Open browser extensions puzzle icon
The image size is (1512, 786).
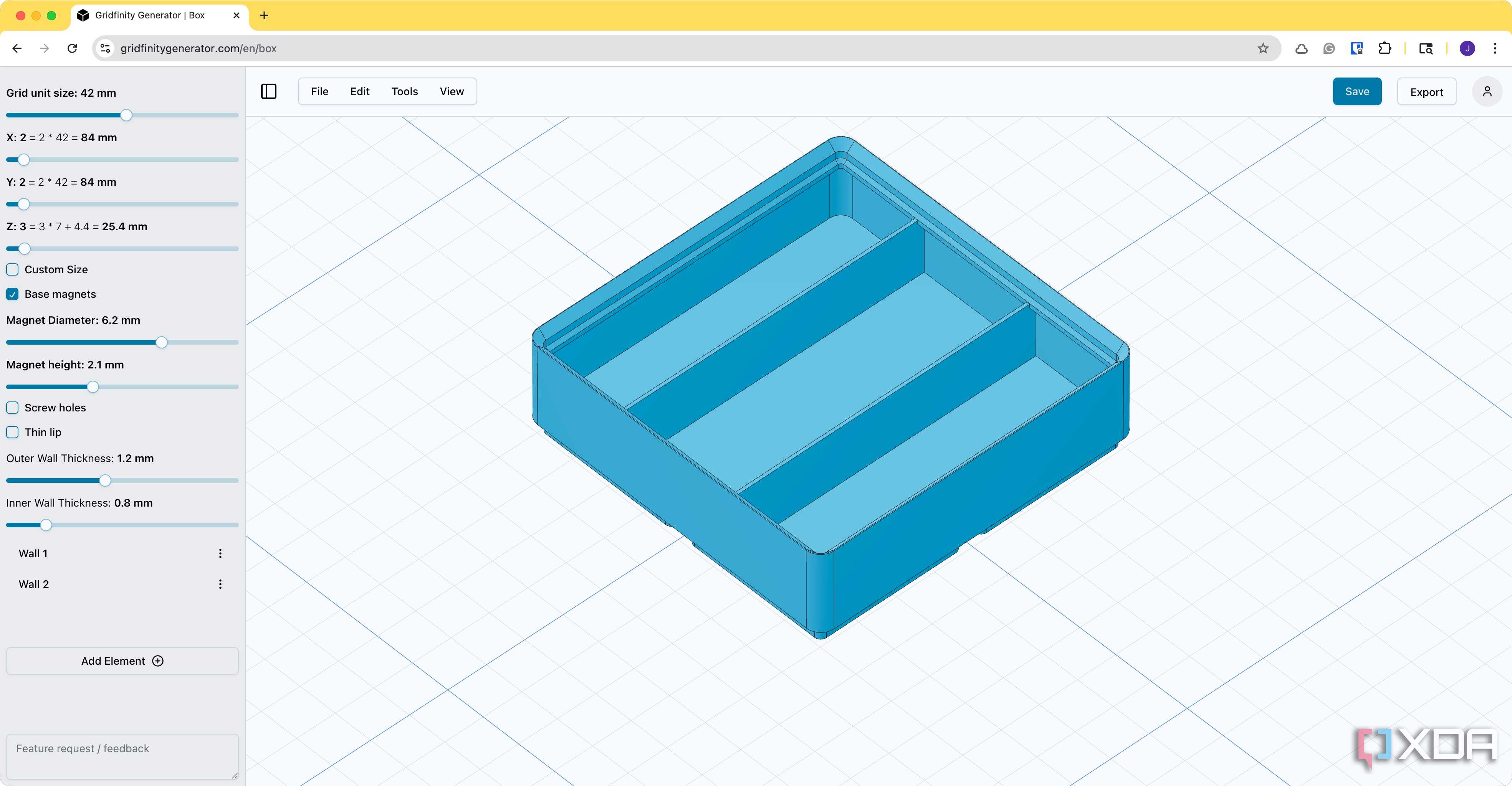pyautogui.click(x=1385, y=49)
